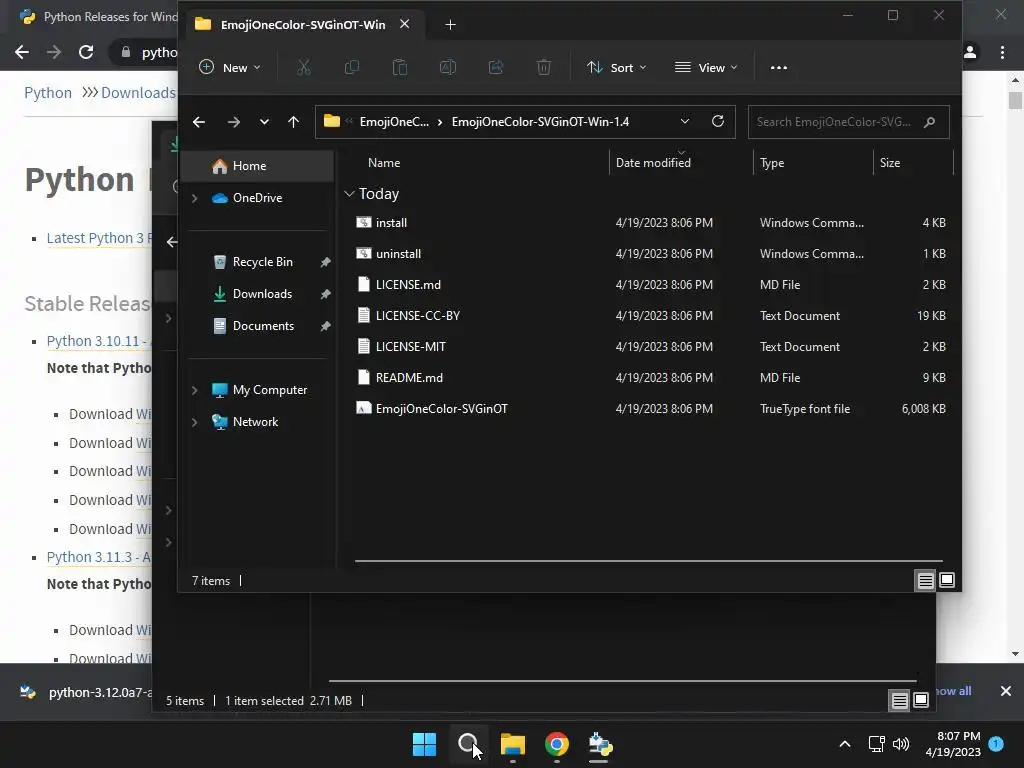Open Google Chrome from taskbar
This screenshot has width=1024, height=768.
(556, 744)
